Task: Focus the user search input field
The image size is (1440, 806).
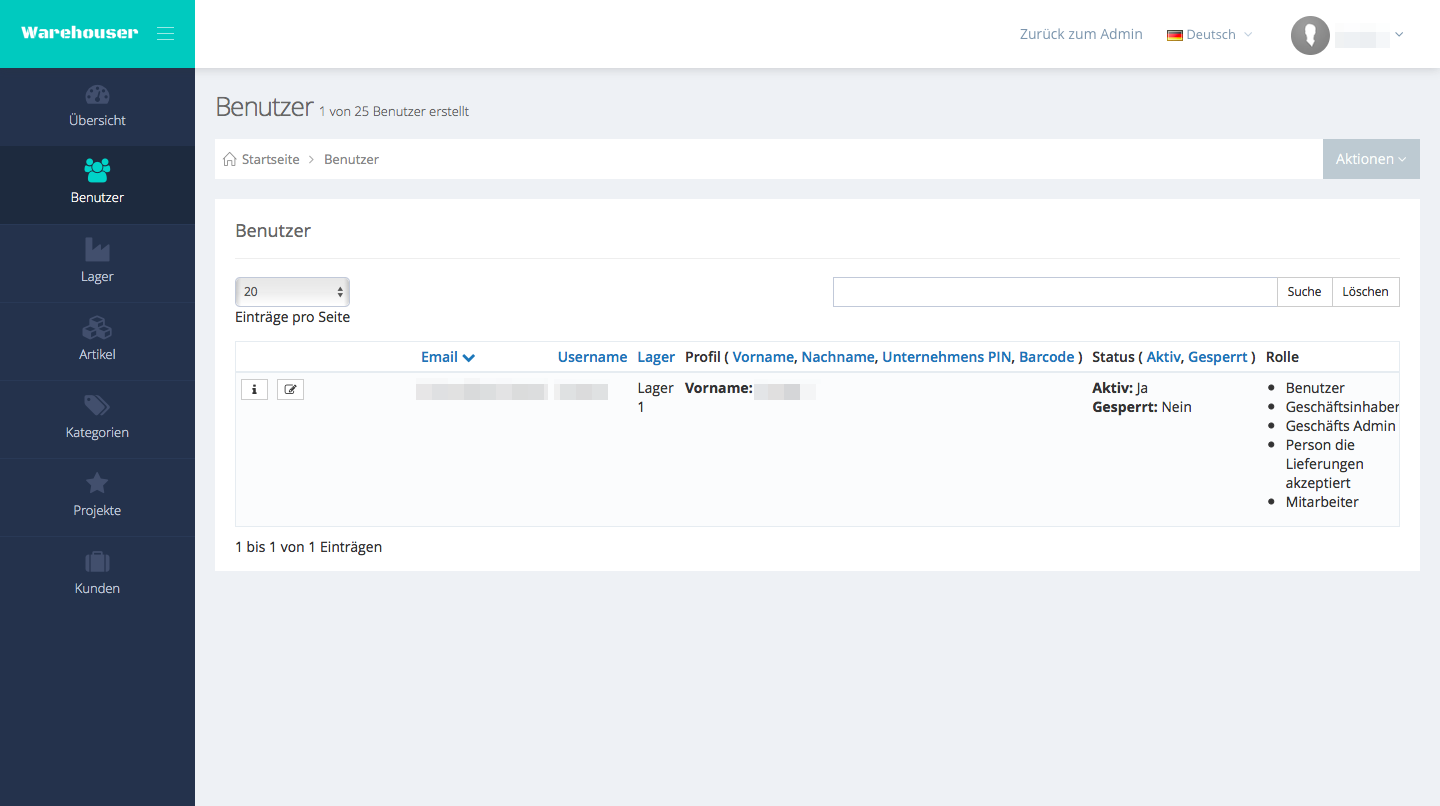Action: pos(1054,292)
